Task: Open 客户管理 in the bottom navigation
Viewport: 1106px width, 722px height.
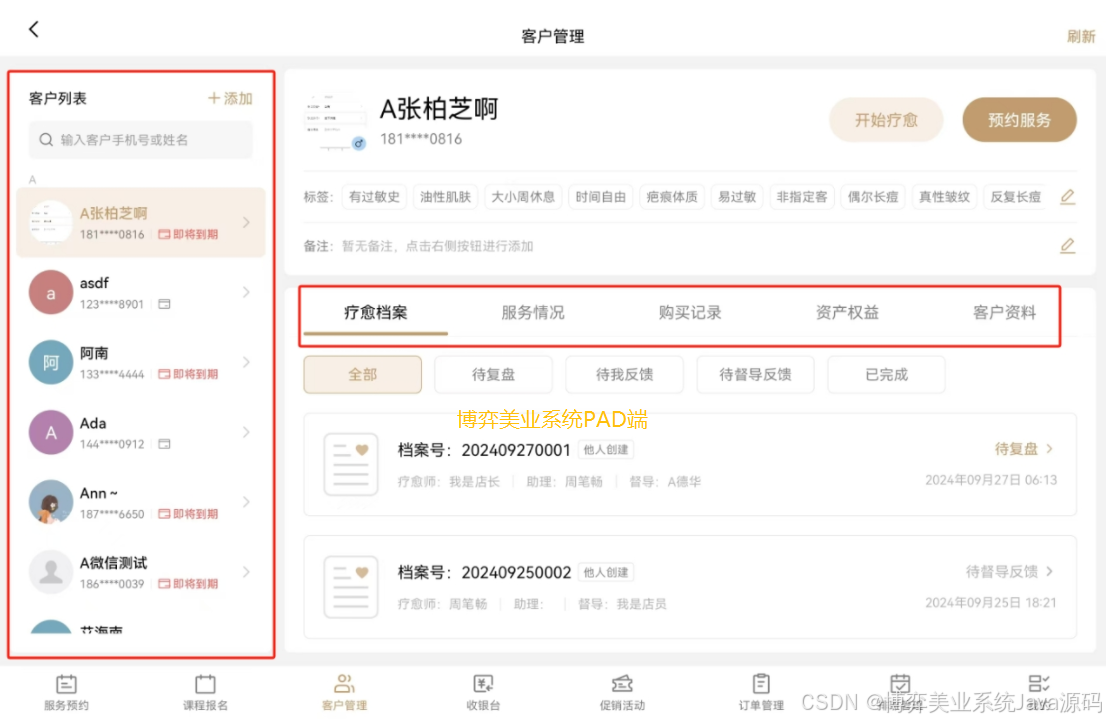Action: tap(344, 692)
